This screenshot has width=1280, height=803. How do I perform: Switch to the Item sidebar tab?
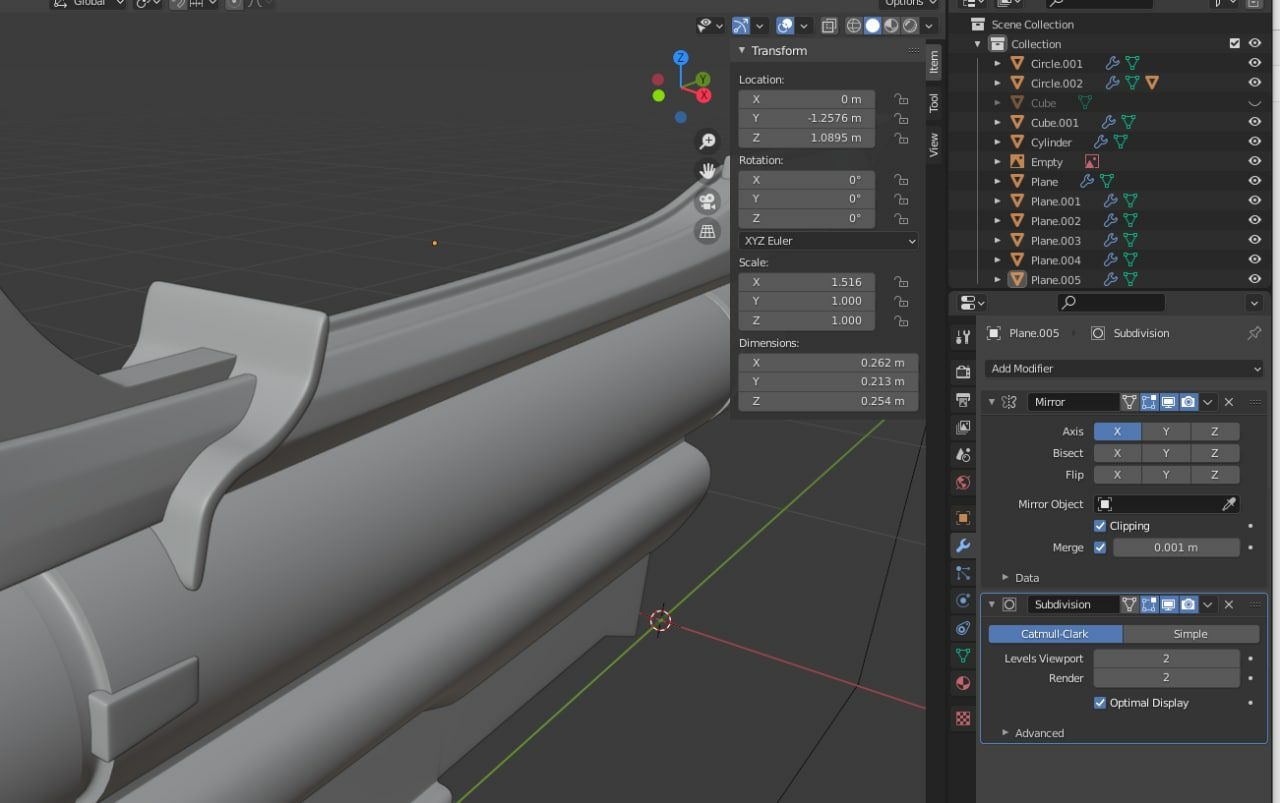click(934, 64)
